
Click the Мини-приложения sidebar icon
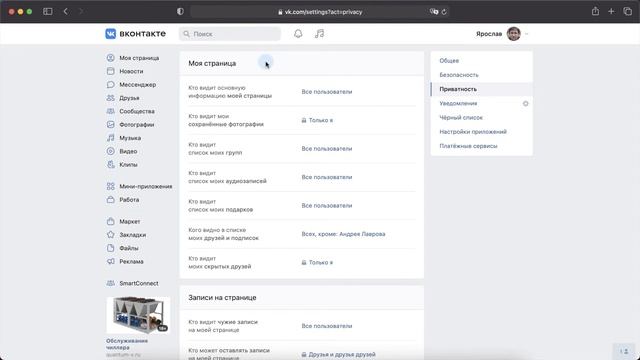pyautogui.click(x=111, y=186)
